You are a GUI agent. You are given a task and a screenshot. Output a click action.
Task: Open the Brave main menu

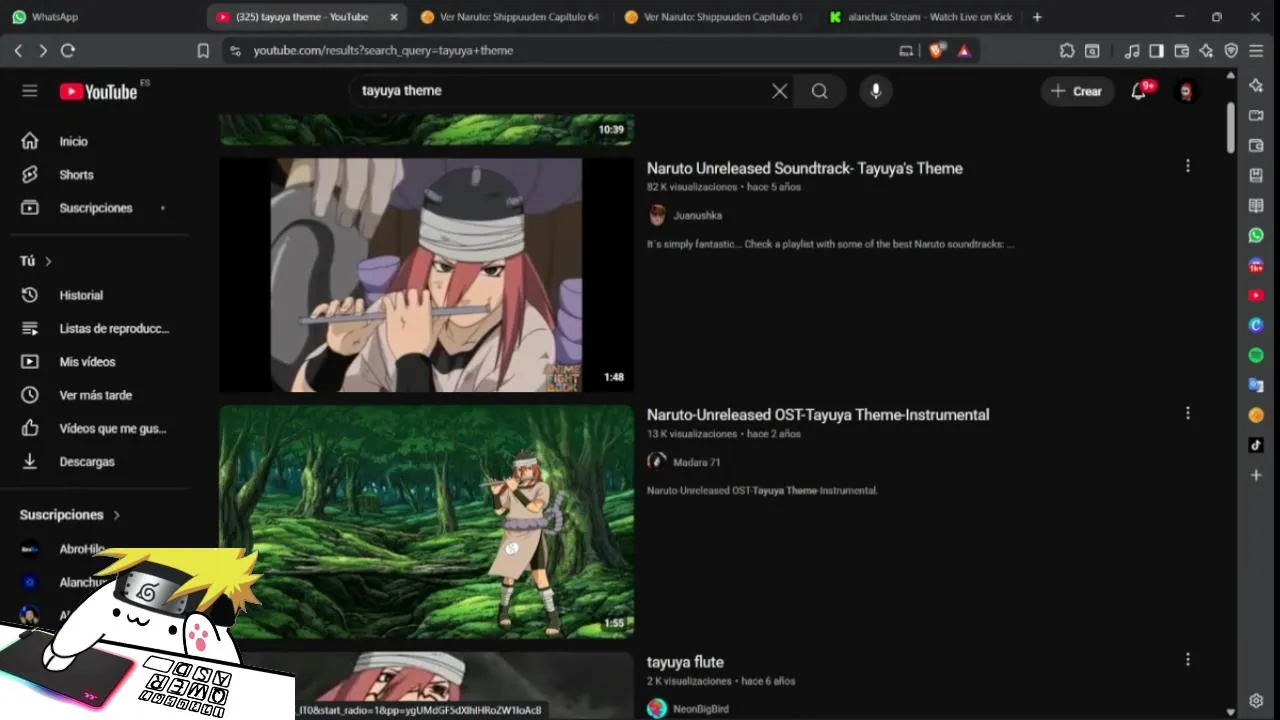point(1257,50)
